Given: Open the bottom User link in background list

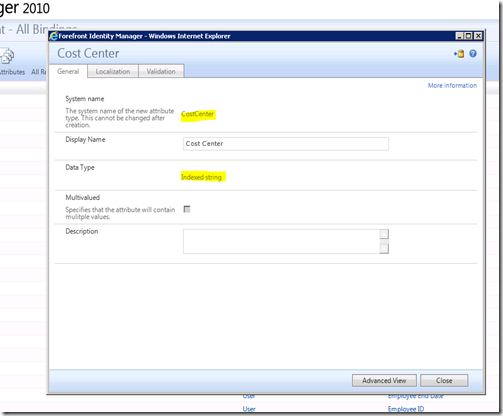Looking at the screenshot, I should pos(249,409).
